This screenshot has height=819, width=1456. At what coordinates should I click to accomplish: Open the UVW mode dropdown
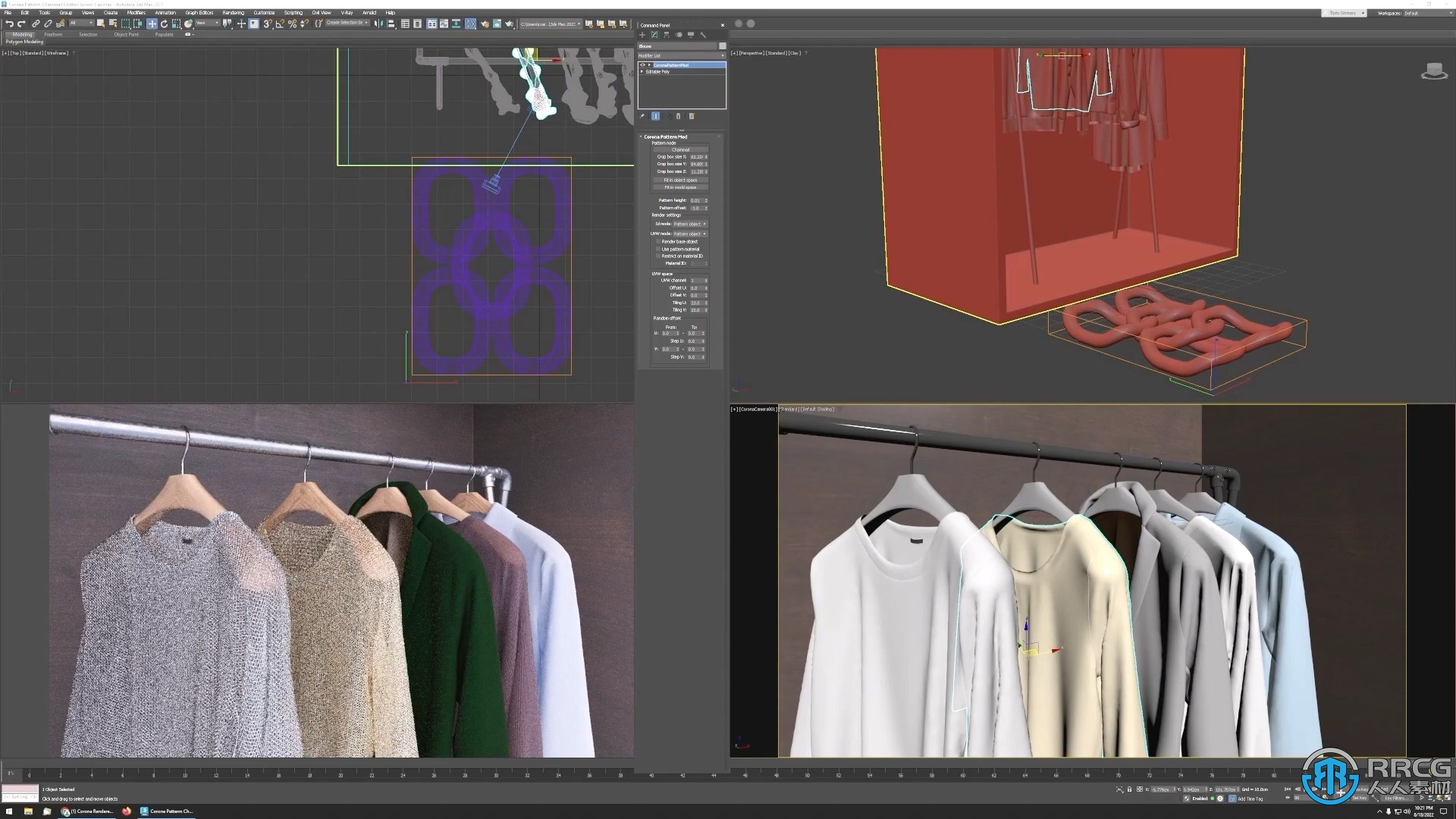[x=690, y=234]
